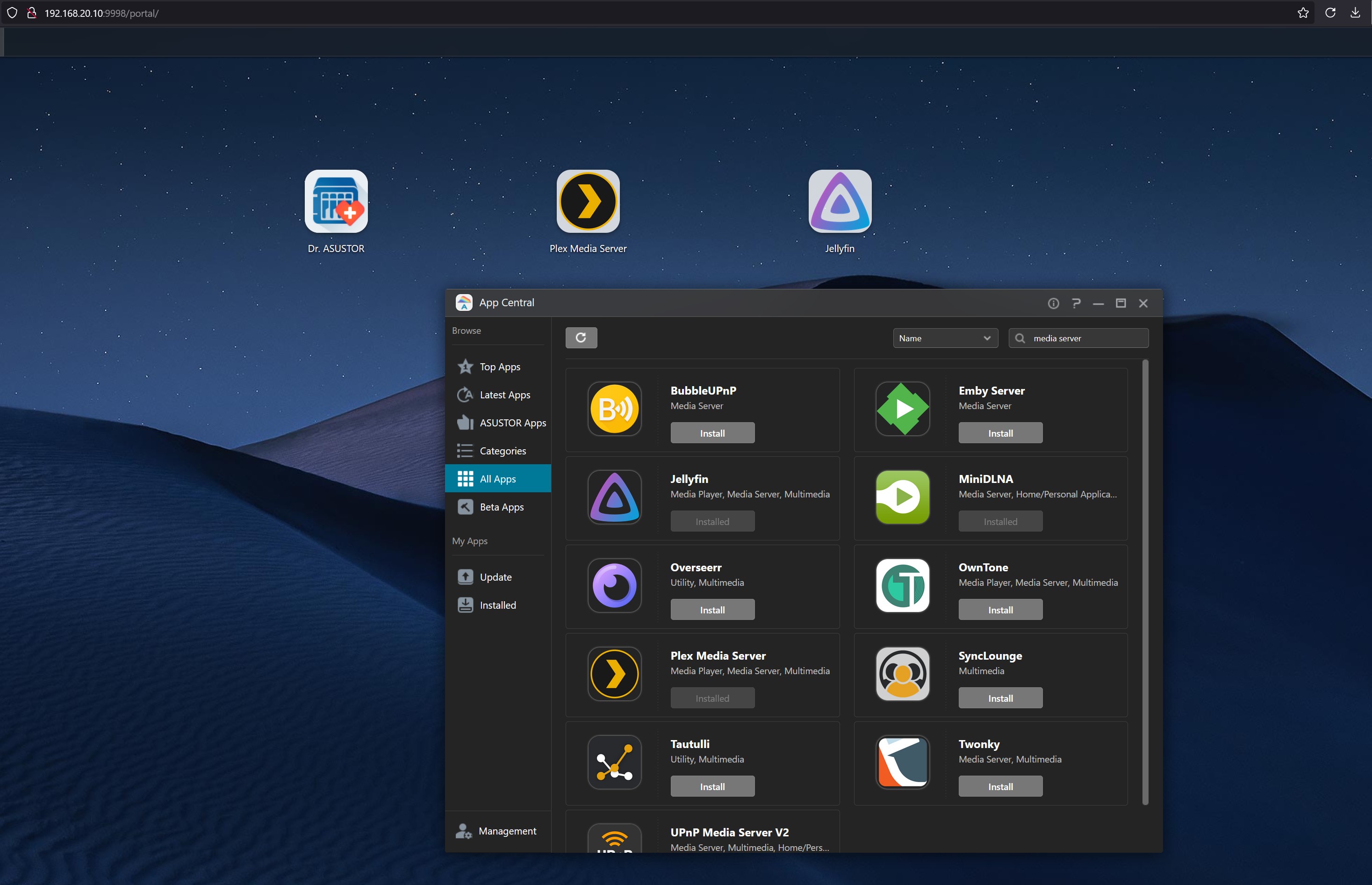Open the Jellyfin desktop icon

point(840,201)
